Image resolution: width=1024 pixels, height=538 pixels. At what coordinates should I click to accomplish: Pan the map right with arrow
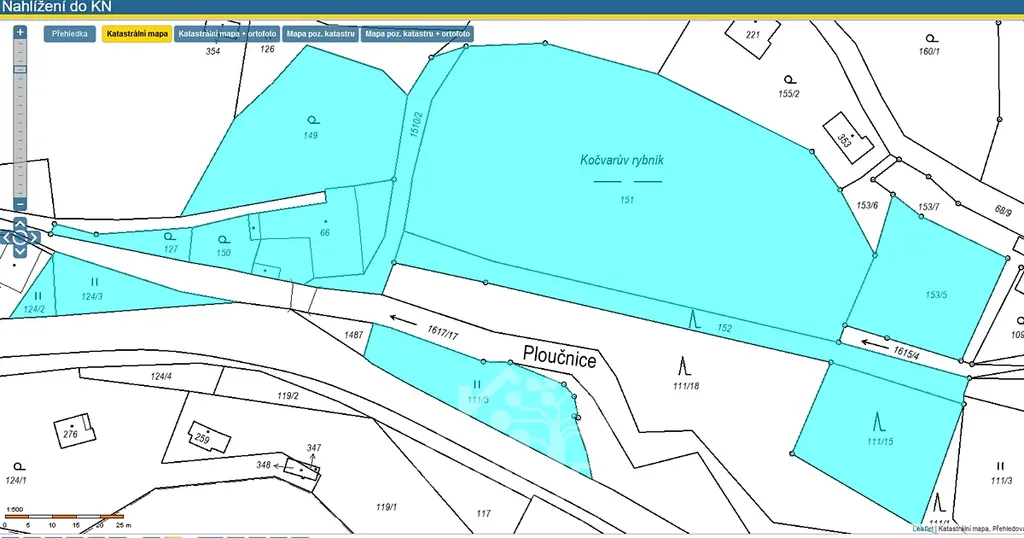[x=34, y=238]
